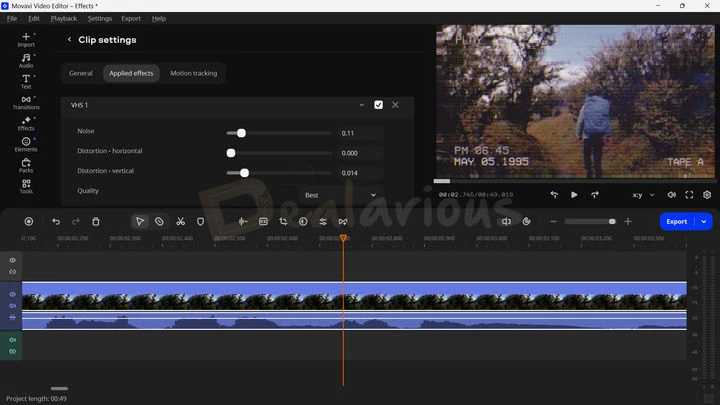Open the Tools panel in the sidebar
The image size is (720, 405).
[26, 186]
